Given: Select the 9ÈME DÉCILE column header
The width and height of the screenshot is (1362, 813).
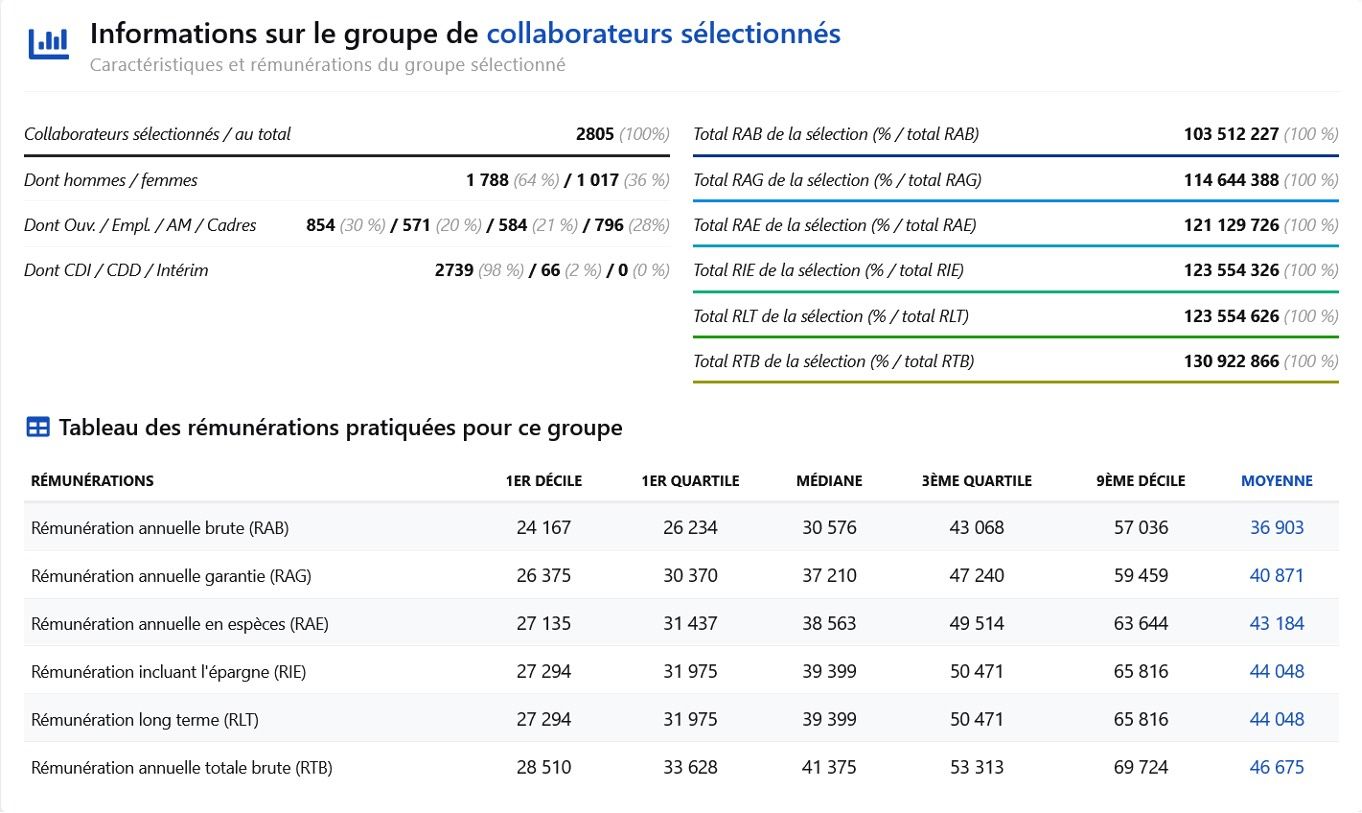Looking at the screenshot, I should (x=1141, y=481).
